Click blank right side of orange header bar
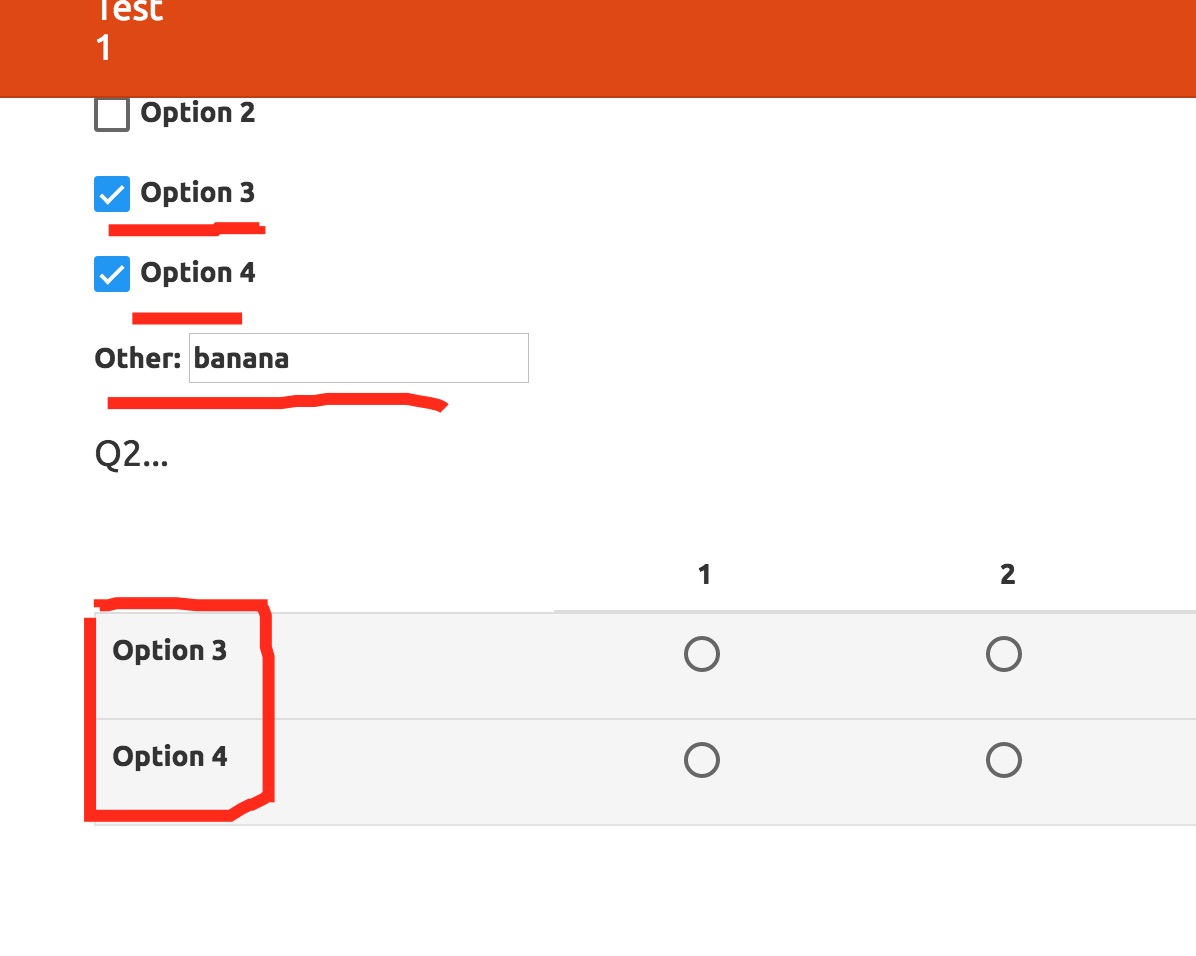This screenshot has height=956, width=1196. tap(800, 45)
